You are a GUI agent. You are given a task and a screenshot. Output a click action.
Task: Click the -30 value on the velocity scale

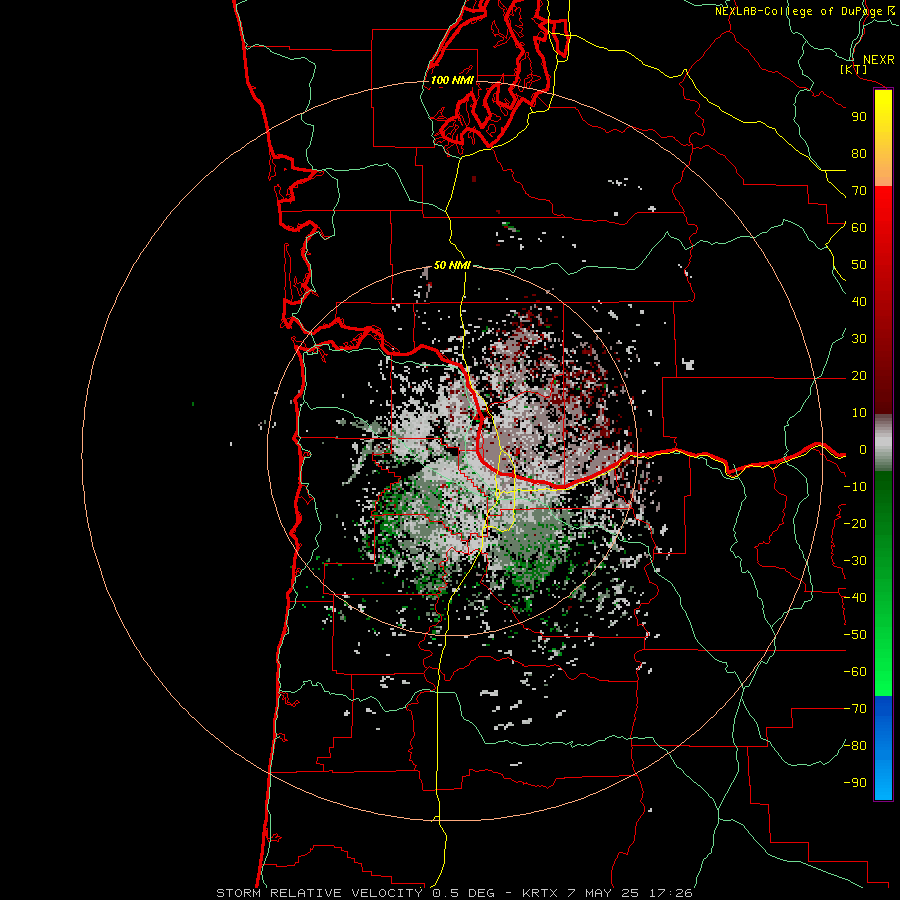click(x=855, y=561)
